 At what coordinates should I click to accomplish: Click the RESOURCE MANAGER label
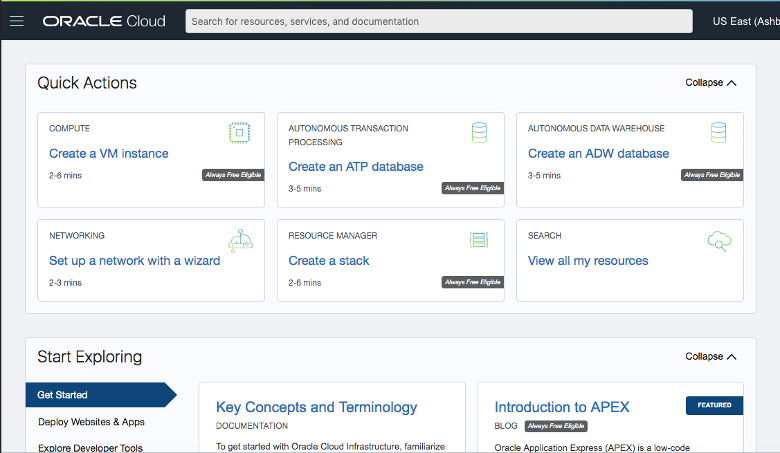[333, 236]
